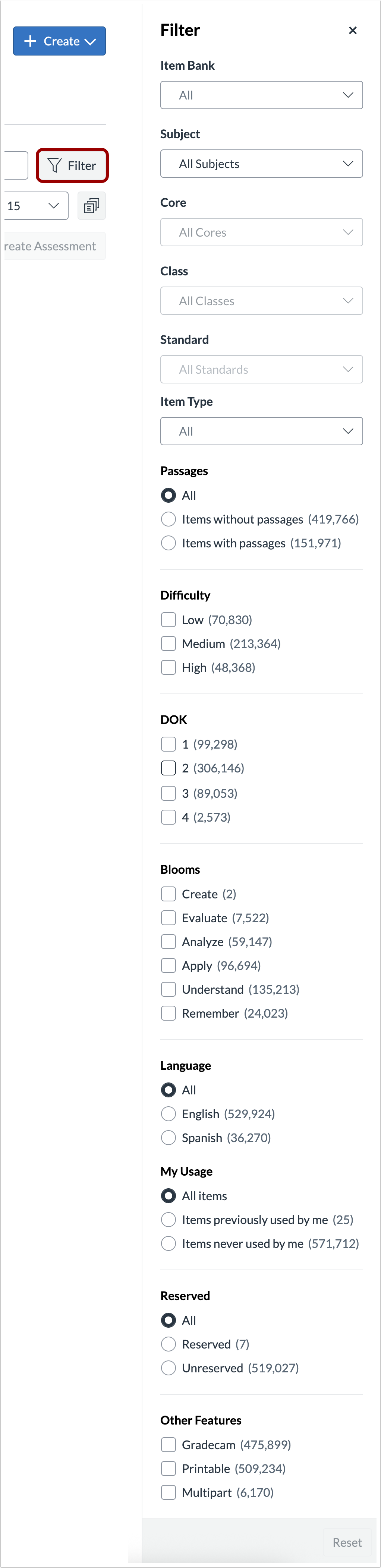Image resolution: width=381 pixels, height=1568 pixels.
Task: Open the Item Bank dropdown
Action: 261,95
